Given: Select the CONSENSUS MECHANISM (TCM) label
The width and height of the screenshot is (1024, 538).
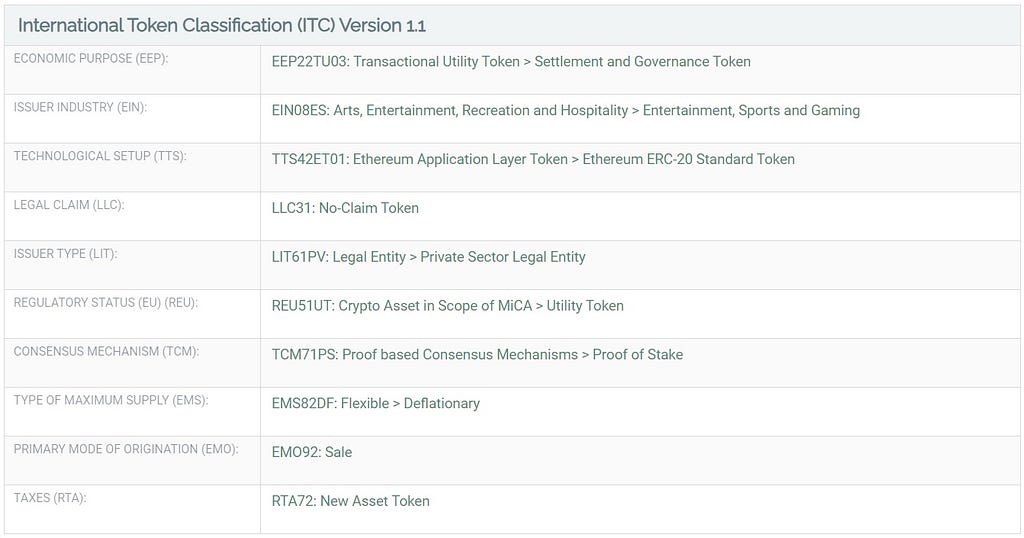Looking at the screenshot, I should (106, 351).
